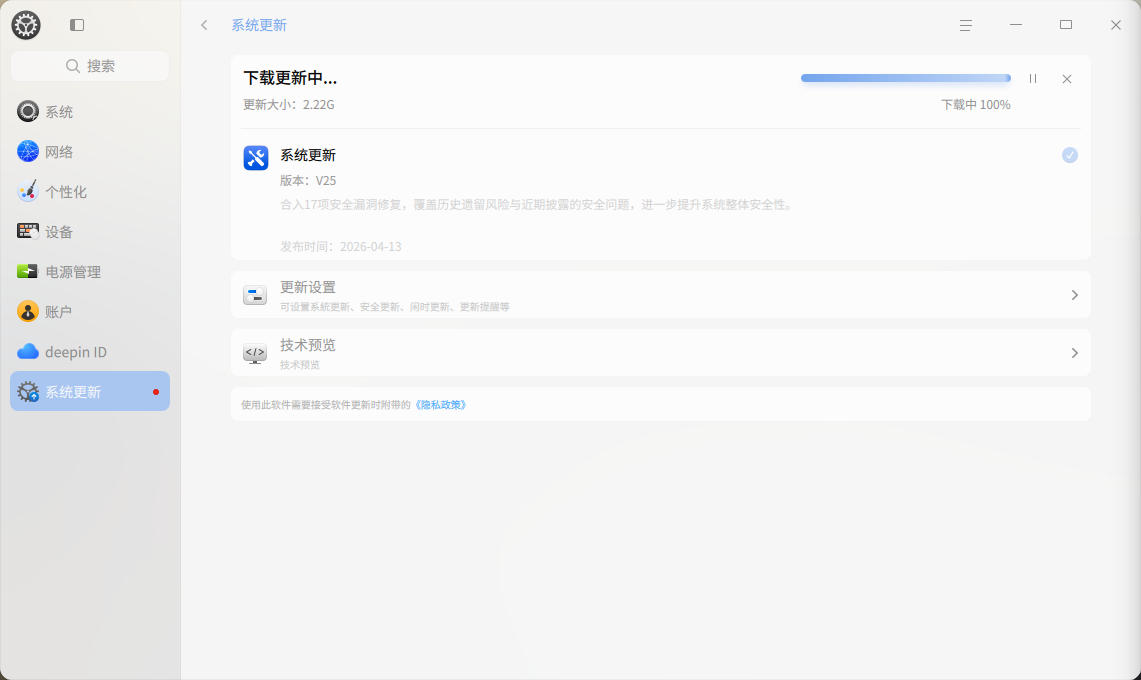Viewport: 1141px width, 680px height.
Task: Pause the update download
Action: tap(1033, 79)
